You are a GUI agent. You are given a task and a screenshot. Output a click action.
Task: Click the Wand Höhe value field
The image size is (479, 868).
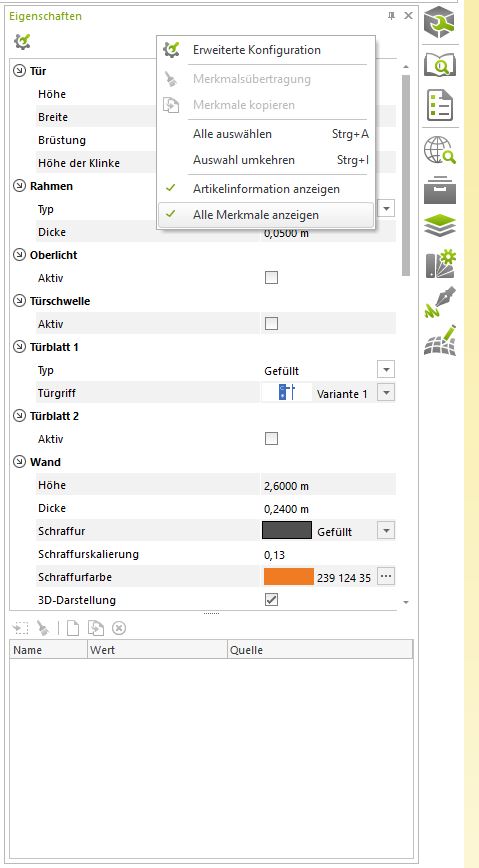pos(328,485)
